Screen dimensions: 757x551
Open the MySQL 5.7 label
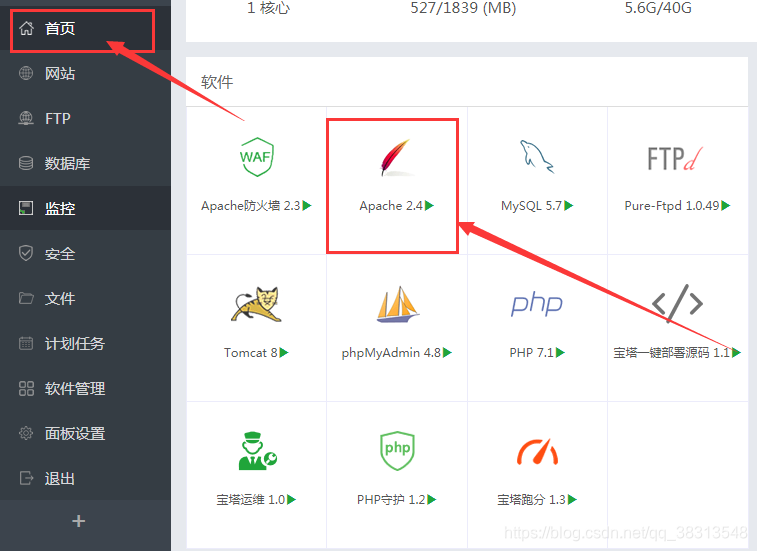[532, 206]
